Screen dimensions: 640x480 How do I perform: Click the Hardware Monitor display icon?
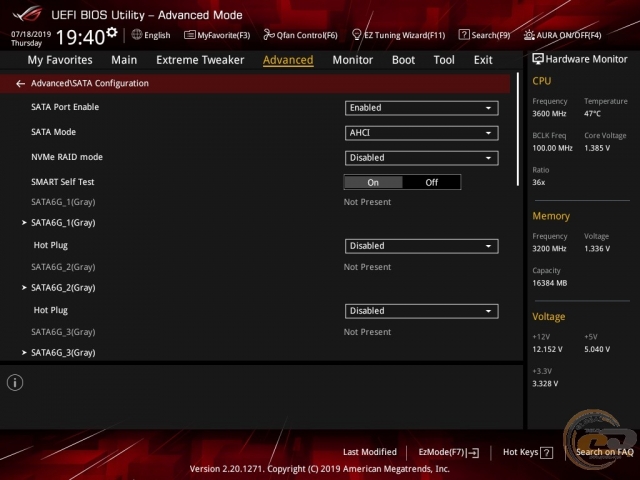[538, 59]
